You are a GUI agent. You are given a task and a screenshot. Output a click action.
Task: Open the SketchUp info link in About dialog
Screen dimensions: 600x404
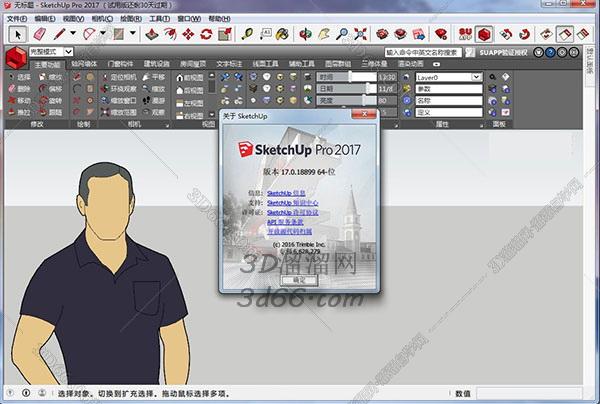click(x=286, y=193)
